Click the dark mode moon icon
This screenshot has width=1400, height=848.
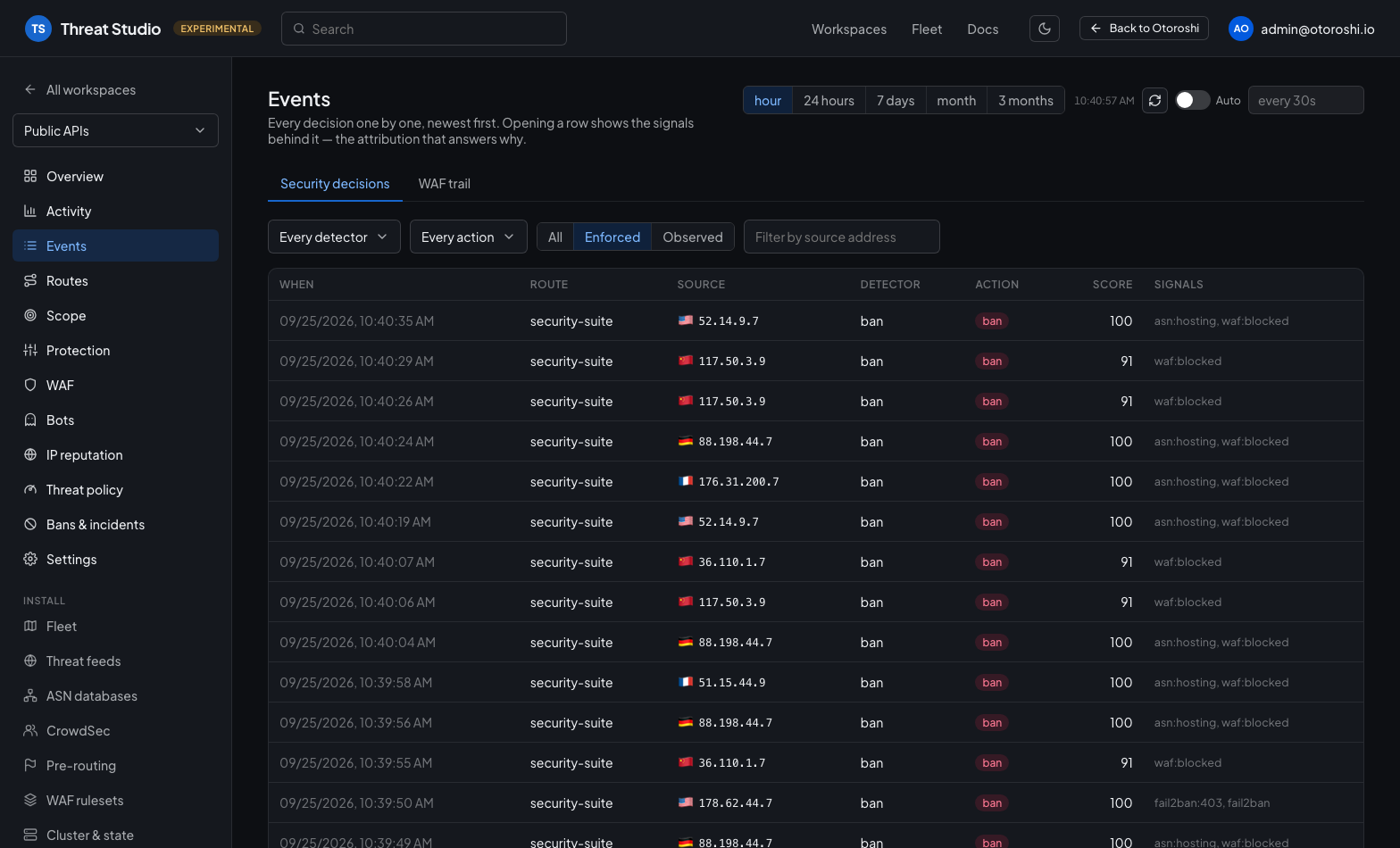click(x=1045, y=29)
